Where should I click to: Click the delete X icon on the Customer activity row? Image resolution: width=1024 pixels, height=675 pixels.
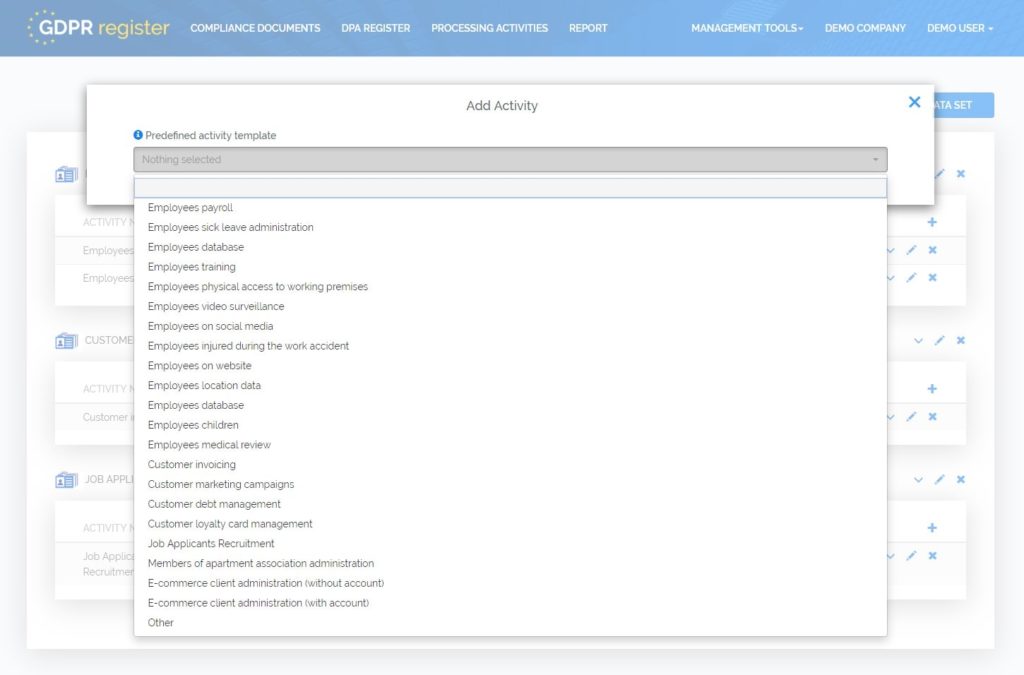click(932, 417)
